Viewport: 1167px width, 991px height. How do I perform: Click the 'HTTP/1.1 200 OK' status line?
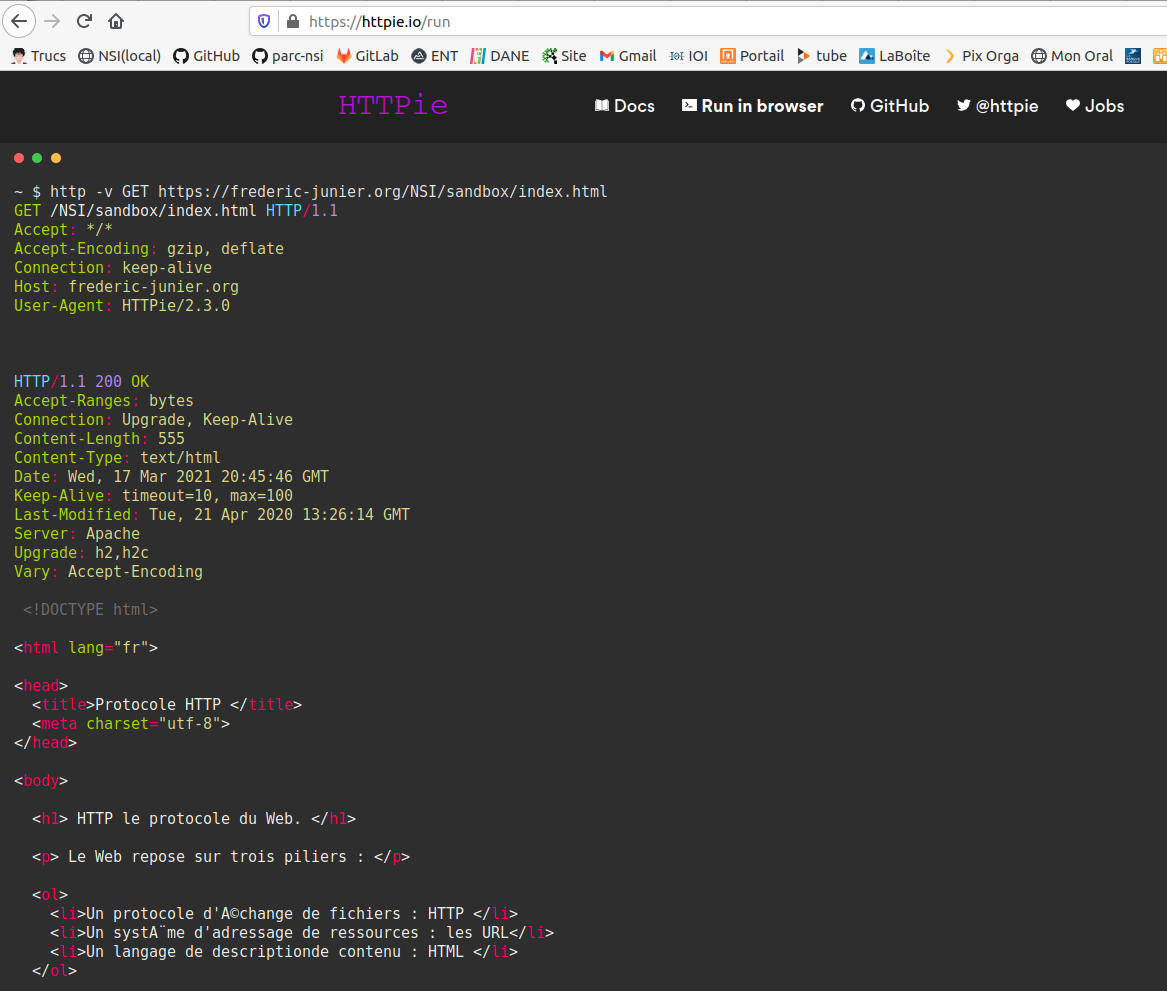(81, 382)
